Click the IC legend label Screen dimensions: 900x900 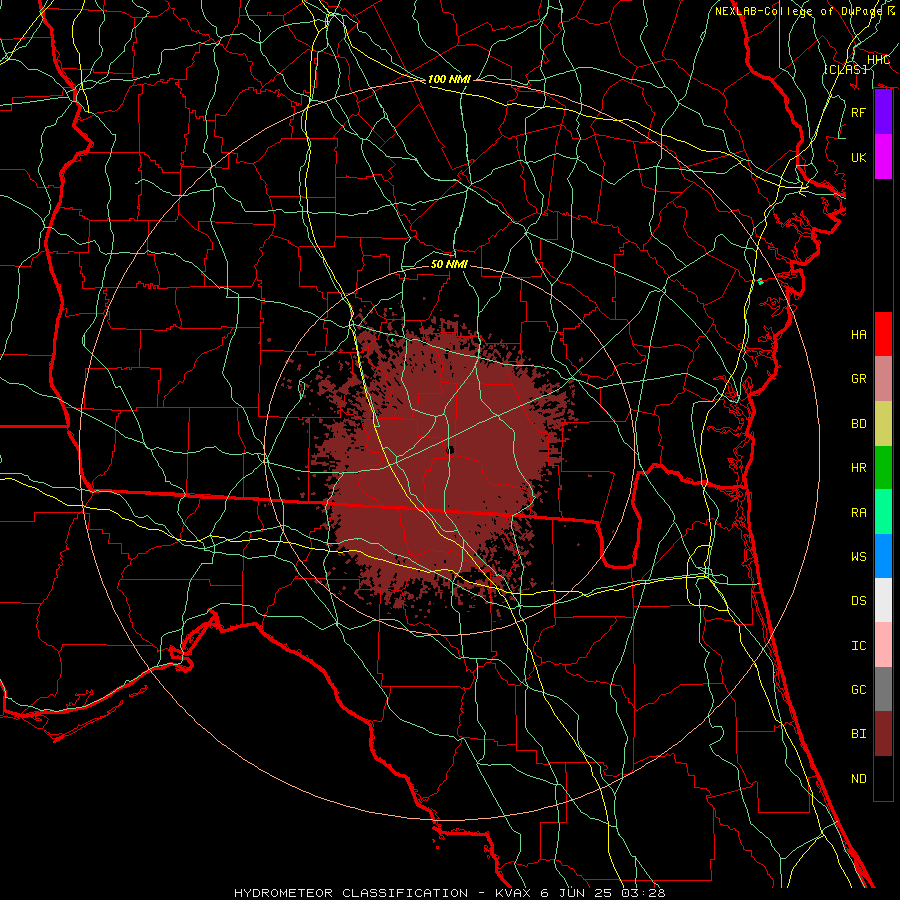859,645
